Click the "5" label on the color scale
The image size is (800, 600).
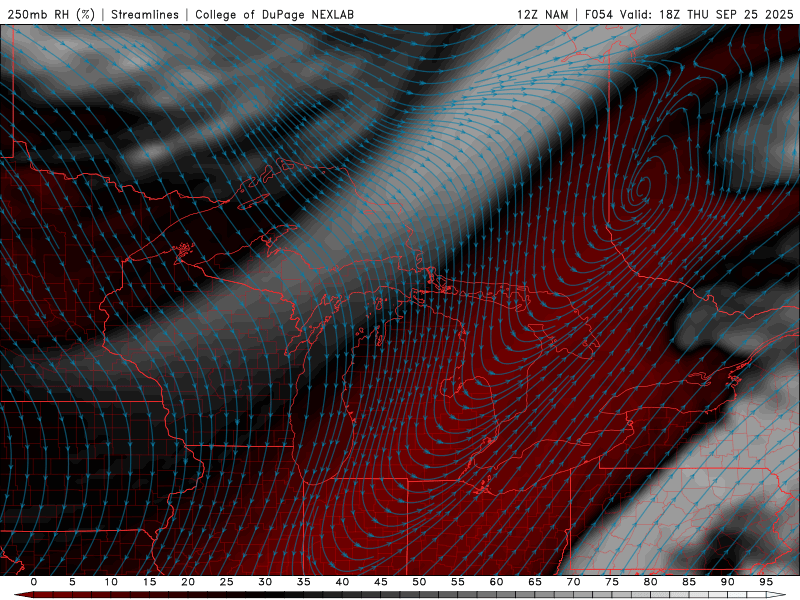tap(72, 582)
